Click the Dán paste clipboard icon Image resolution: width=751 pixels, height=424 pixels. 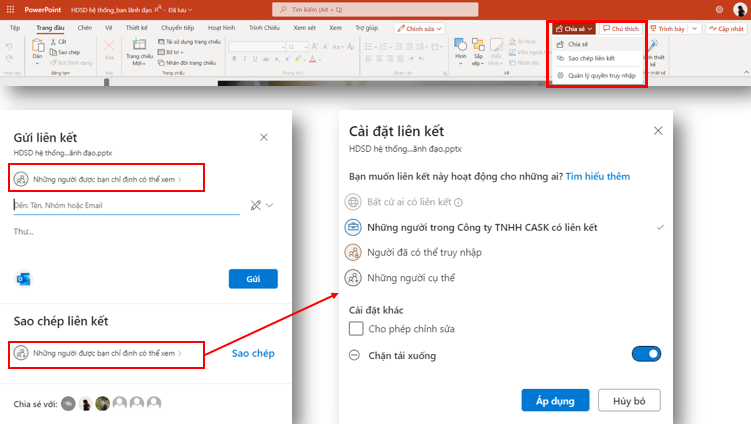point(37,46)
